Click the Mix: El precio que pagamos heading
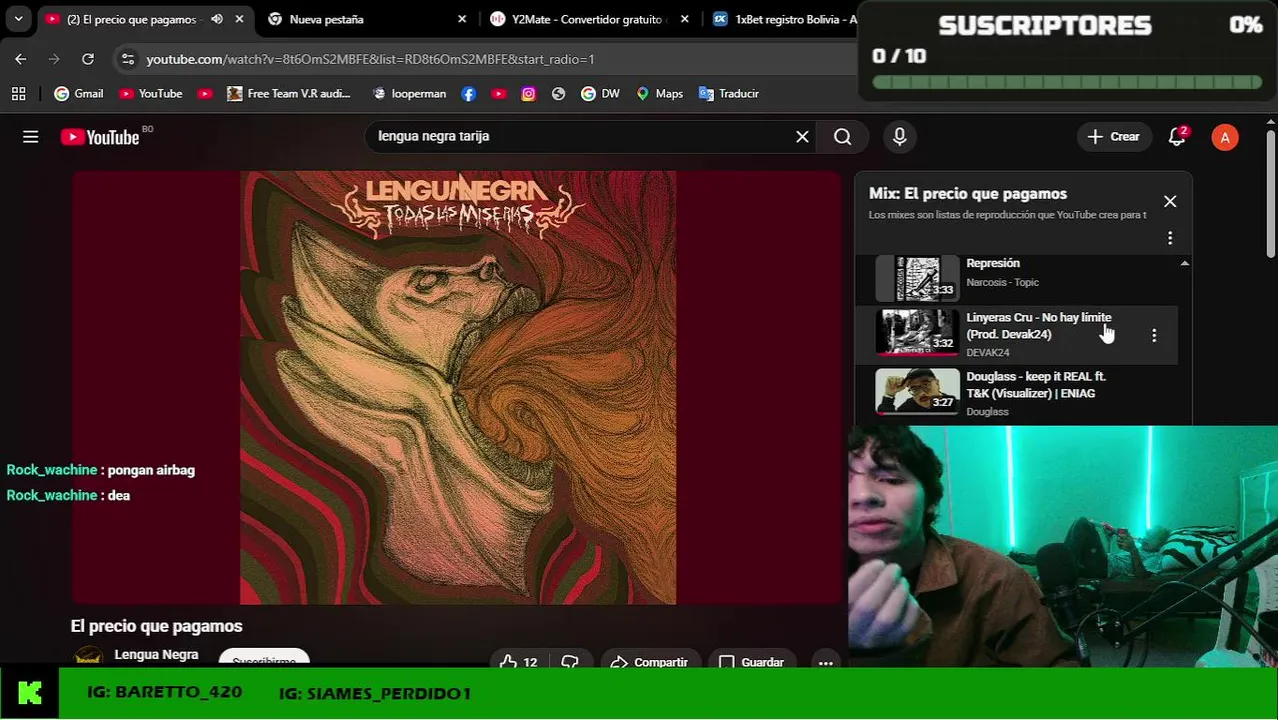The height and width of the screenshot is (720, 1278). click(968, 194)
